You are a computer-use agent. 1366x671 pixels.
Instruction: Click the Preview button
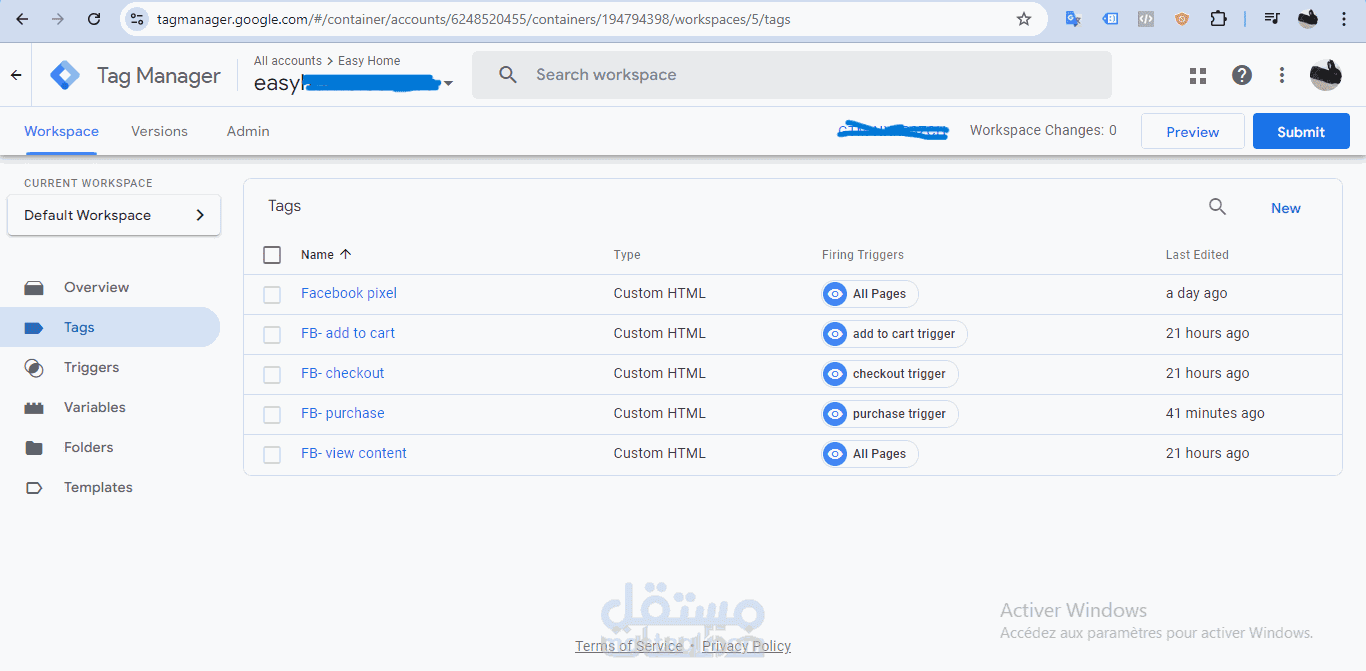[x=1192, y=131]
